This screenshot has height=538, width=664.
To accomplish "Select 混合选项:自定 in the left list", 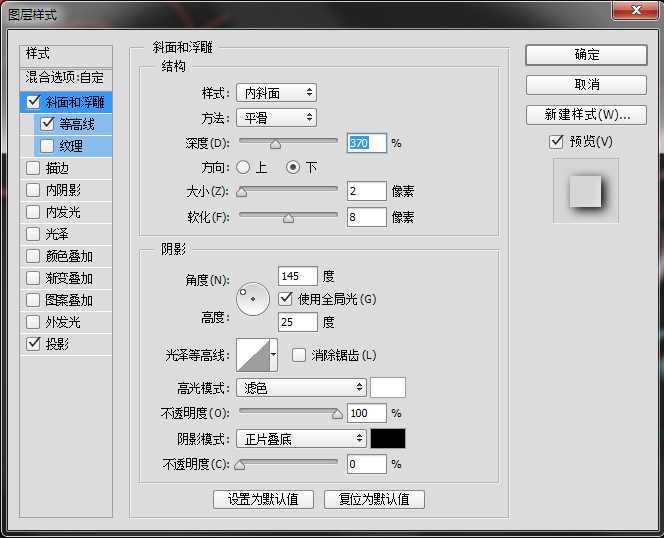I will point(66,77).
